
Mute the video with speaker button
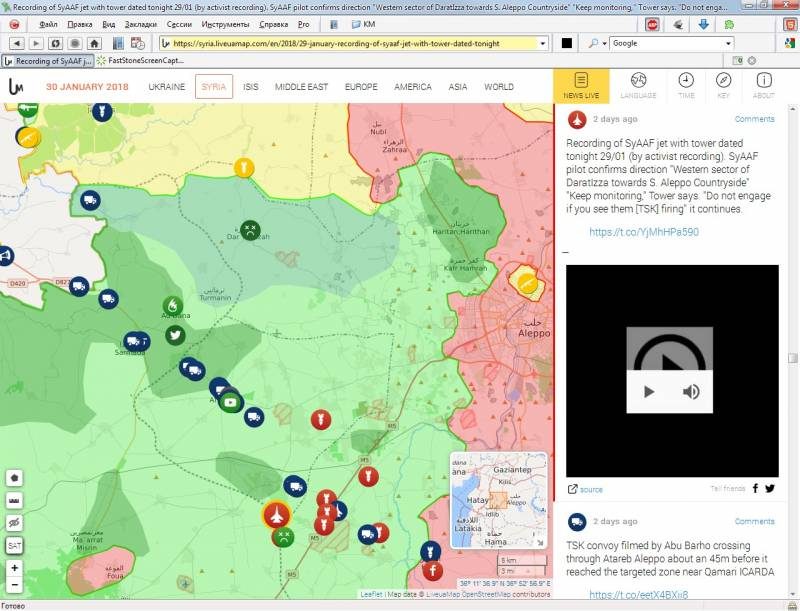tap(691, 392)
